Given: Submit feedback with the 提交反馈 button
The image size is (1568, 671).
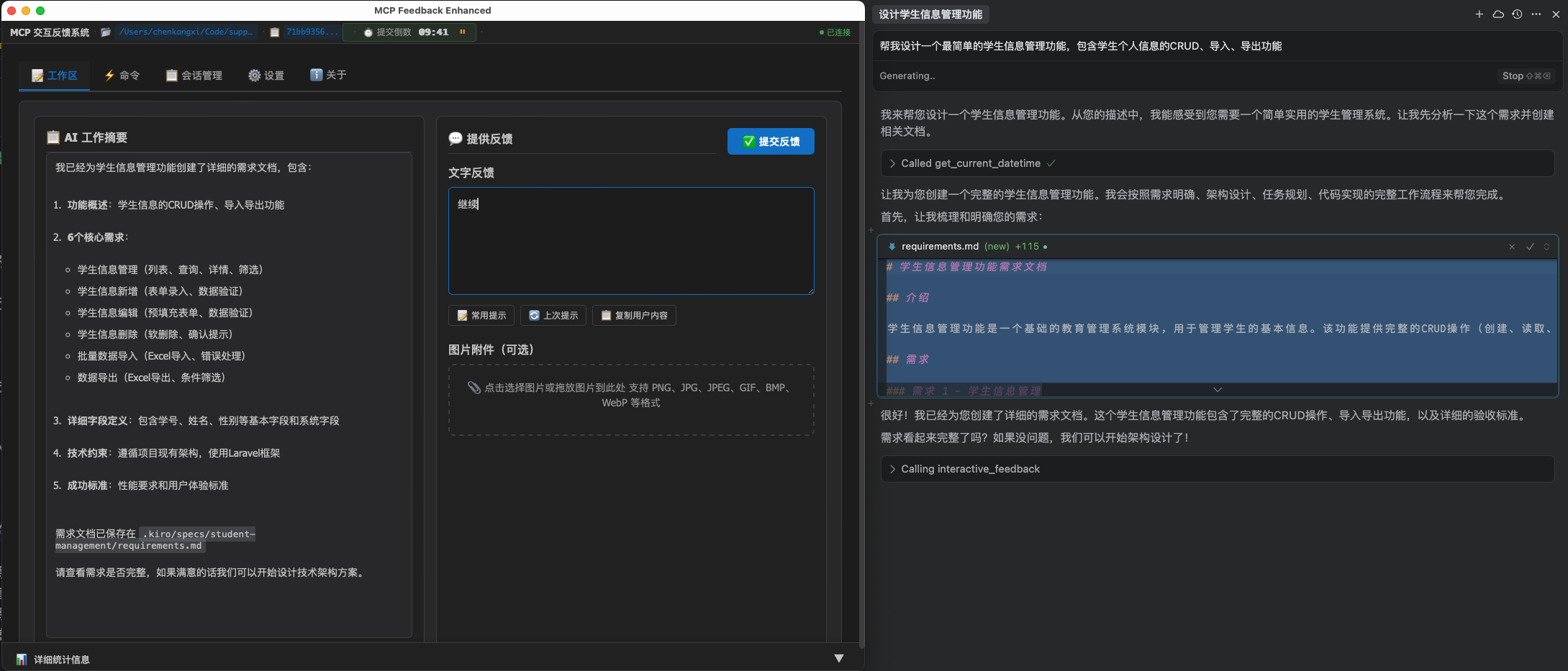Looking at the screenshot, I should click(771, 141).
